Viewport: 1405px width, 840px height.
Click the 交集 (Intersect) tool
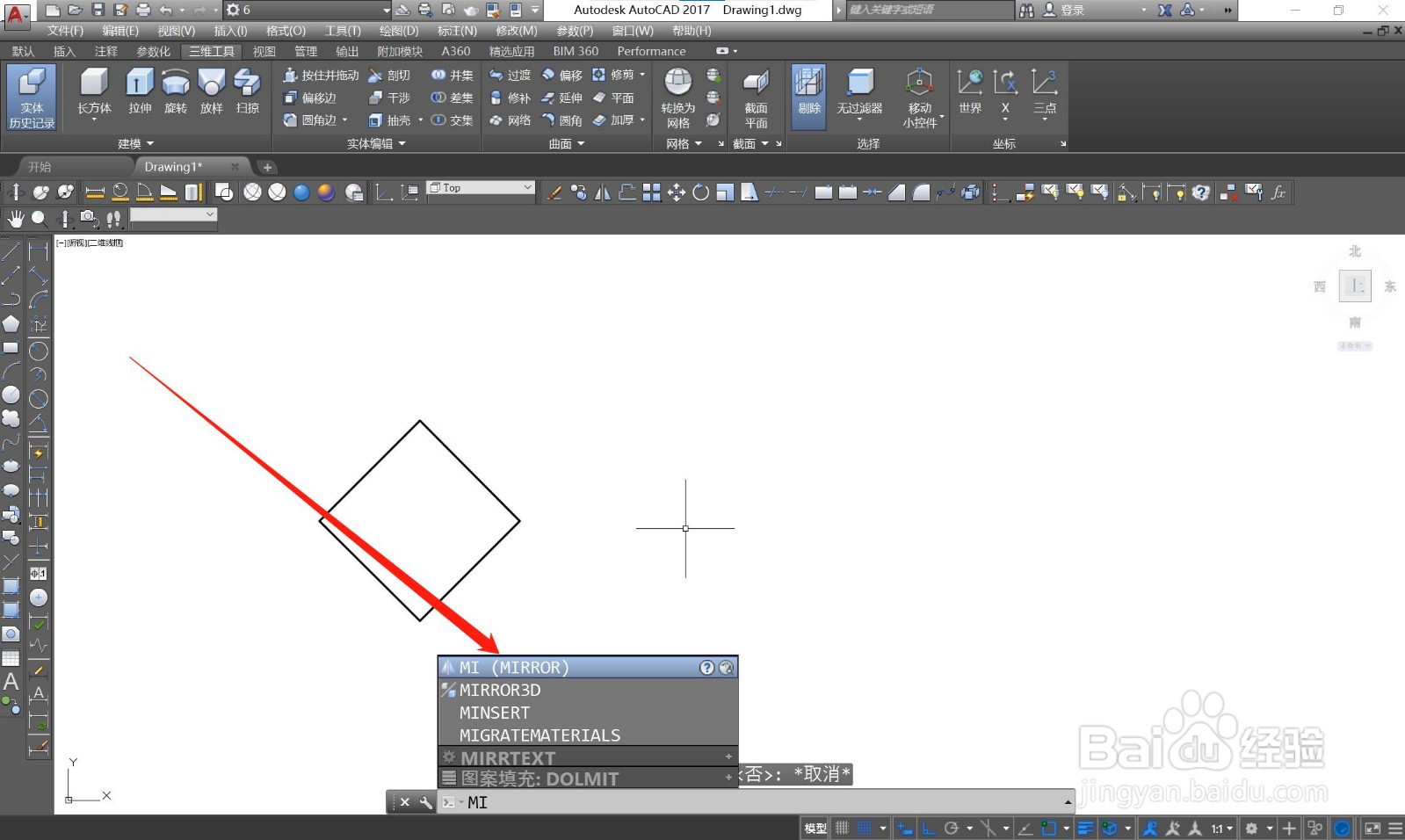click(x=453, y=120)
